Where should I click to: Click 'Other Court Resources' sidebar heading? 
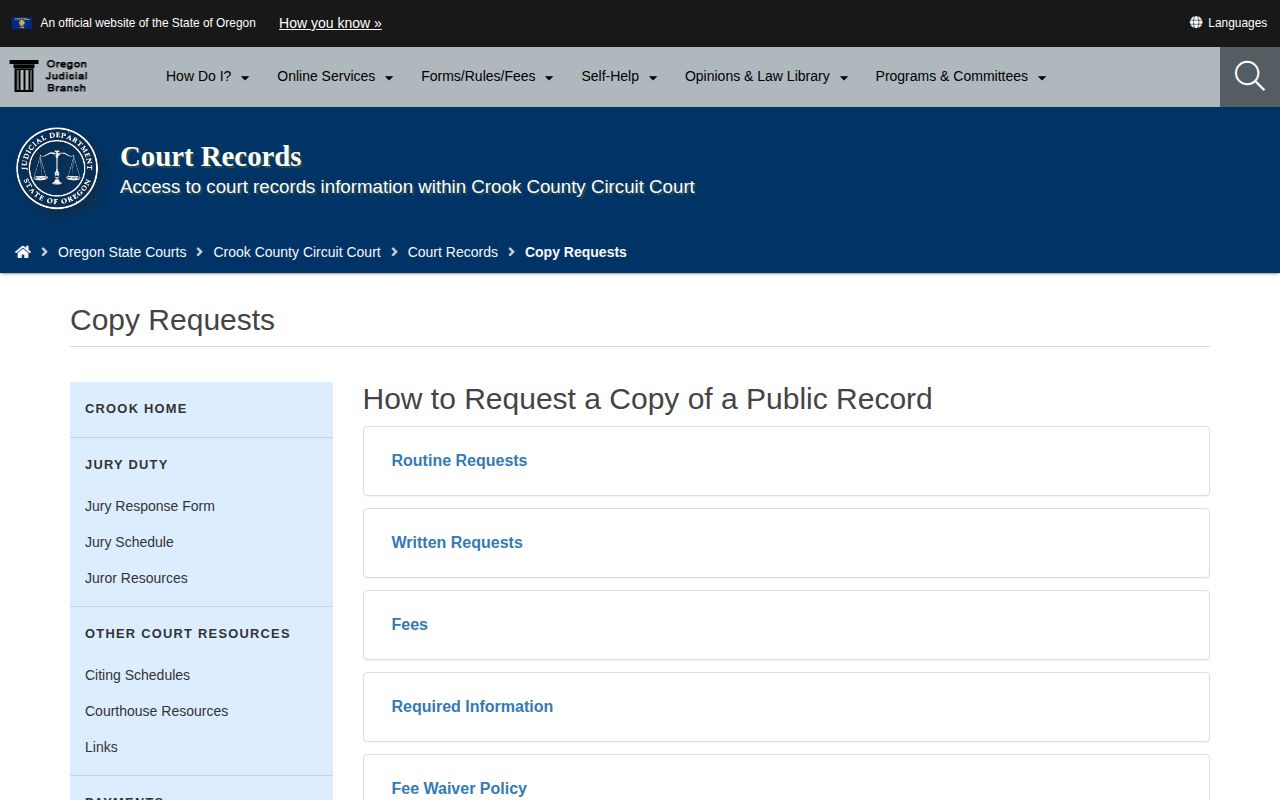point(187,634)
